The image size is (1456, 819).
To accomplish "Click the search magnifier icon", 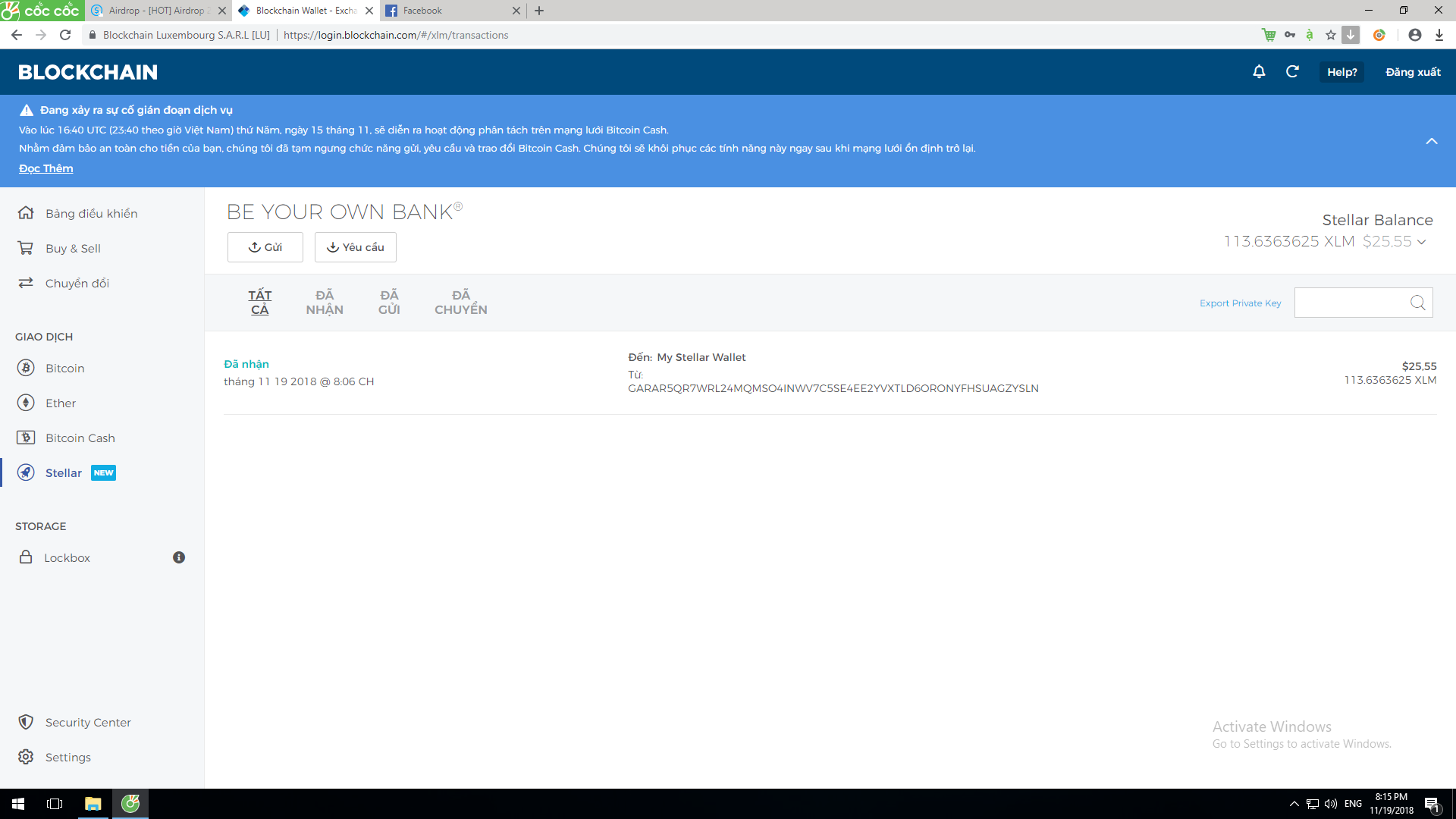I will point(1417,303).
